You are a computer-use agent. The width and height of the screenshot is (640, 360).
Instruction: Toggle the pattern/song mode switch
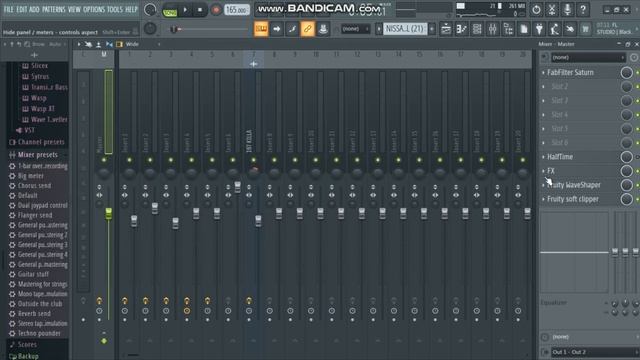pos(169,9)
